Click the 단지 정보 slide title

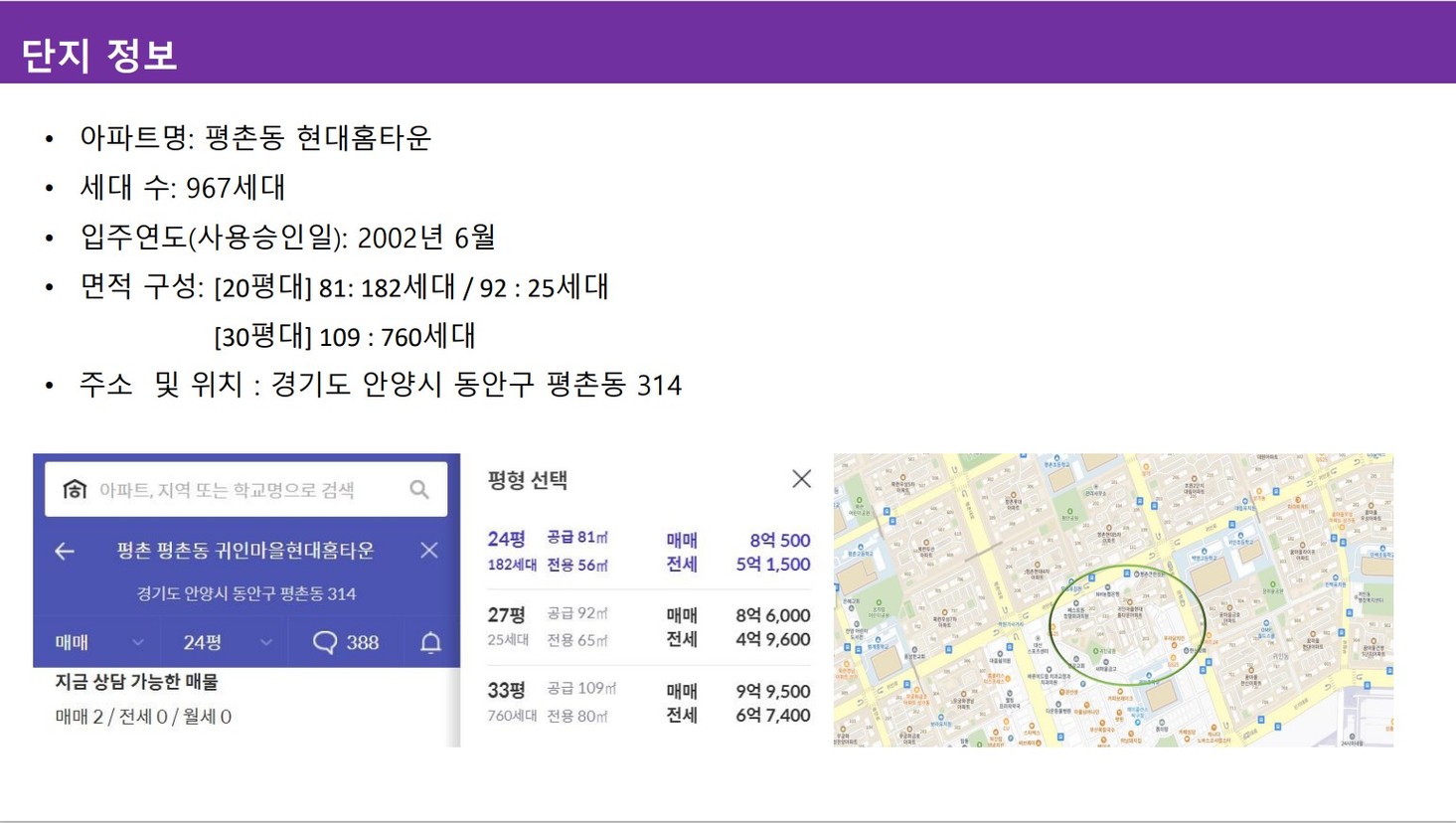coord(99,55)
